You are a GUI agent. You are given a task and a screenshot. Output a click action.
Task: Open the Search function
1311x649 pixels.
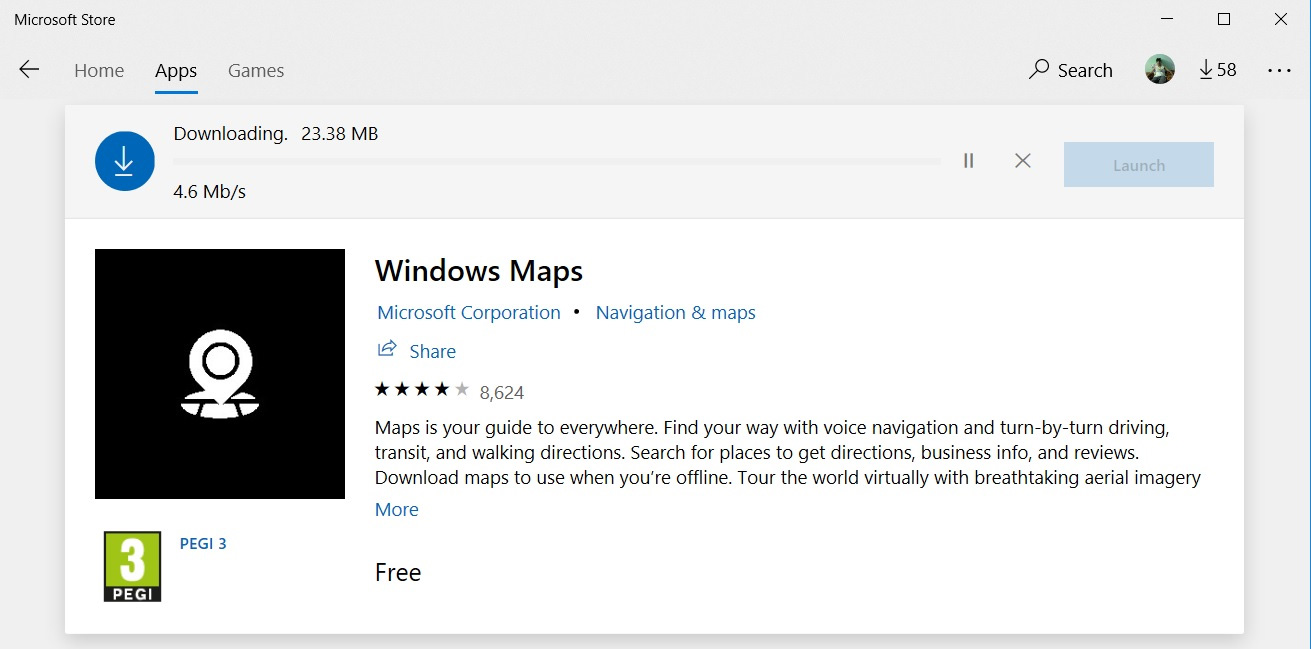point(1070,70)
